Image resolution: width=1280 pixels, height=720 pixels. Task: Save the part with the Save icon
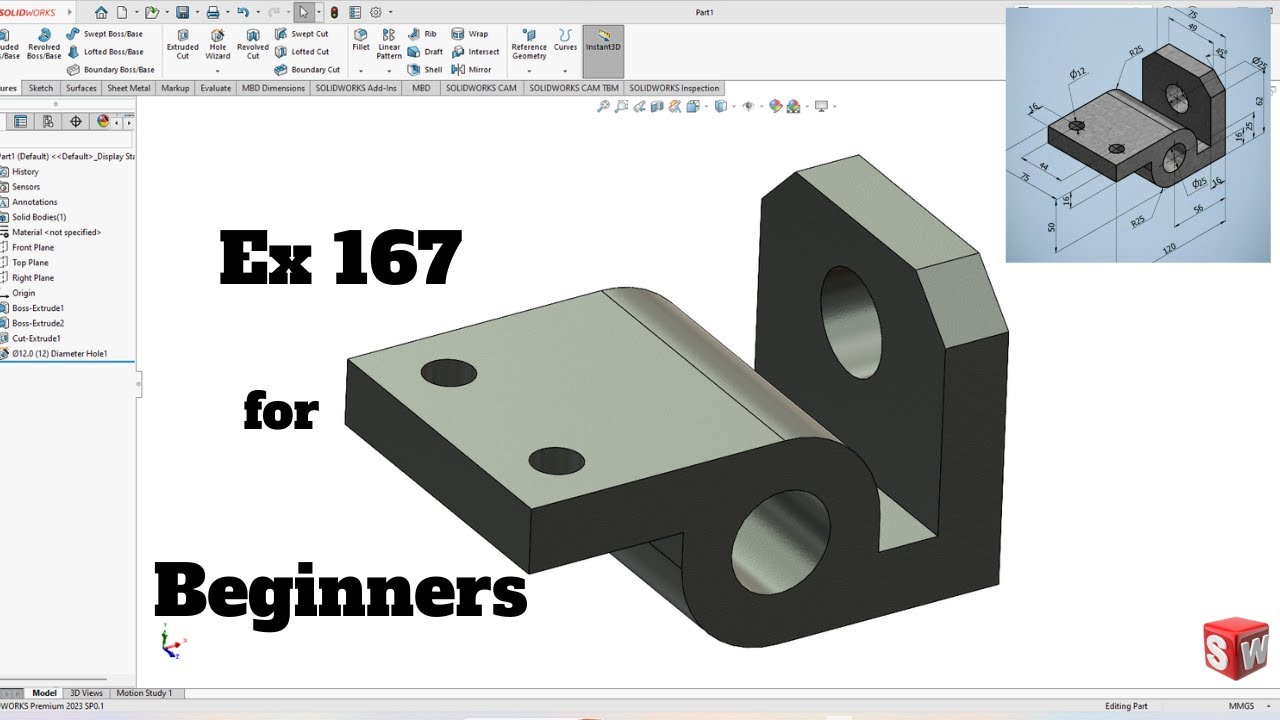182,13
